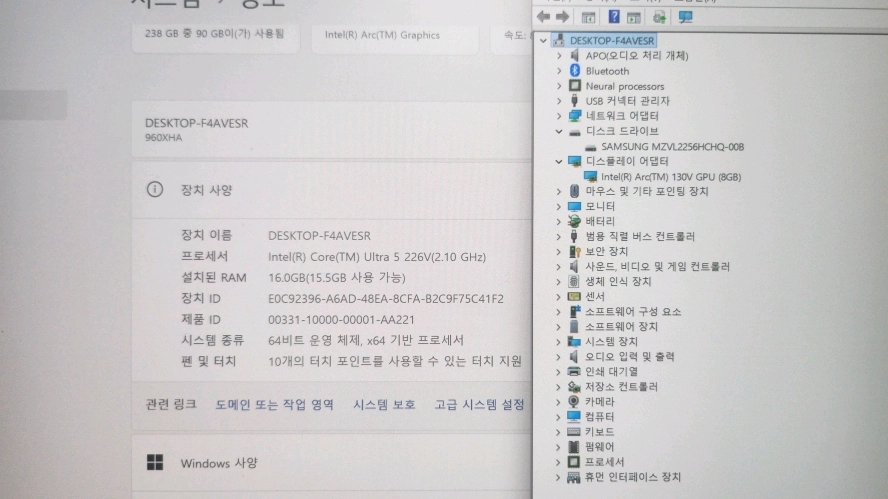Open the 시스템 보호 link
This screenshot has height=499, width=888.
coord(384,404)
